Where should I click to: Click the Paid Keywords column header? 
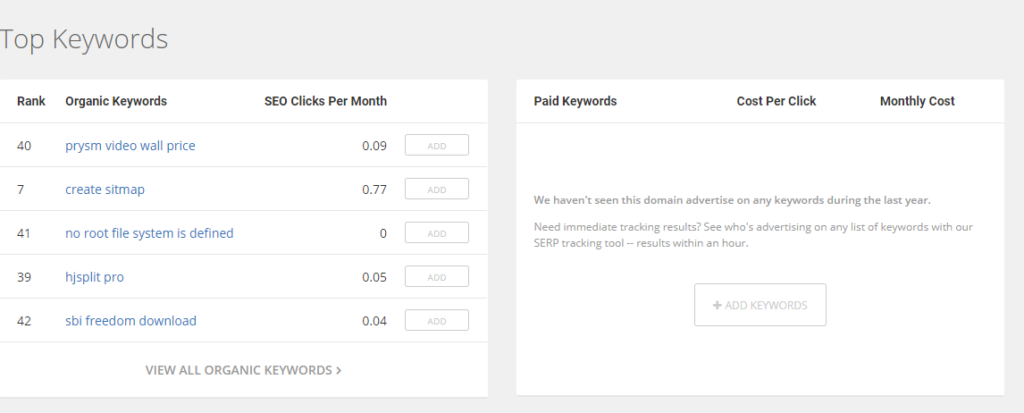(x=575, y=101)
